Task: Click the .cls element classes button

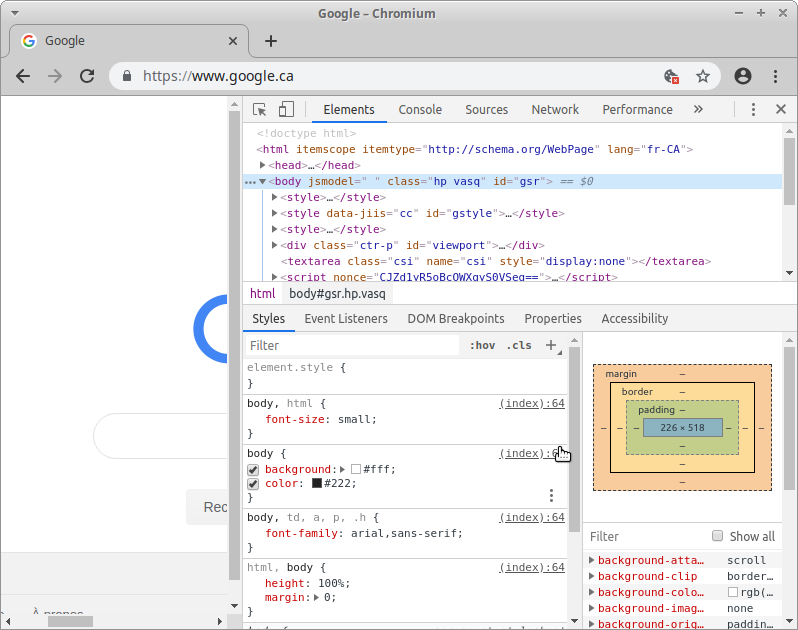Action: pyautogui.click(x=519, y=345)
